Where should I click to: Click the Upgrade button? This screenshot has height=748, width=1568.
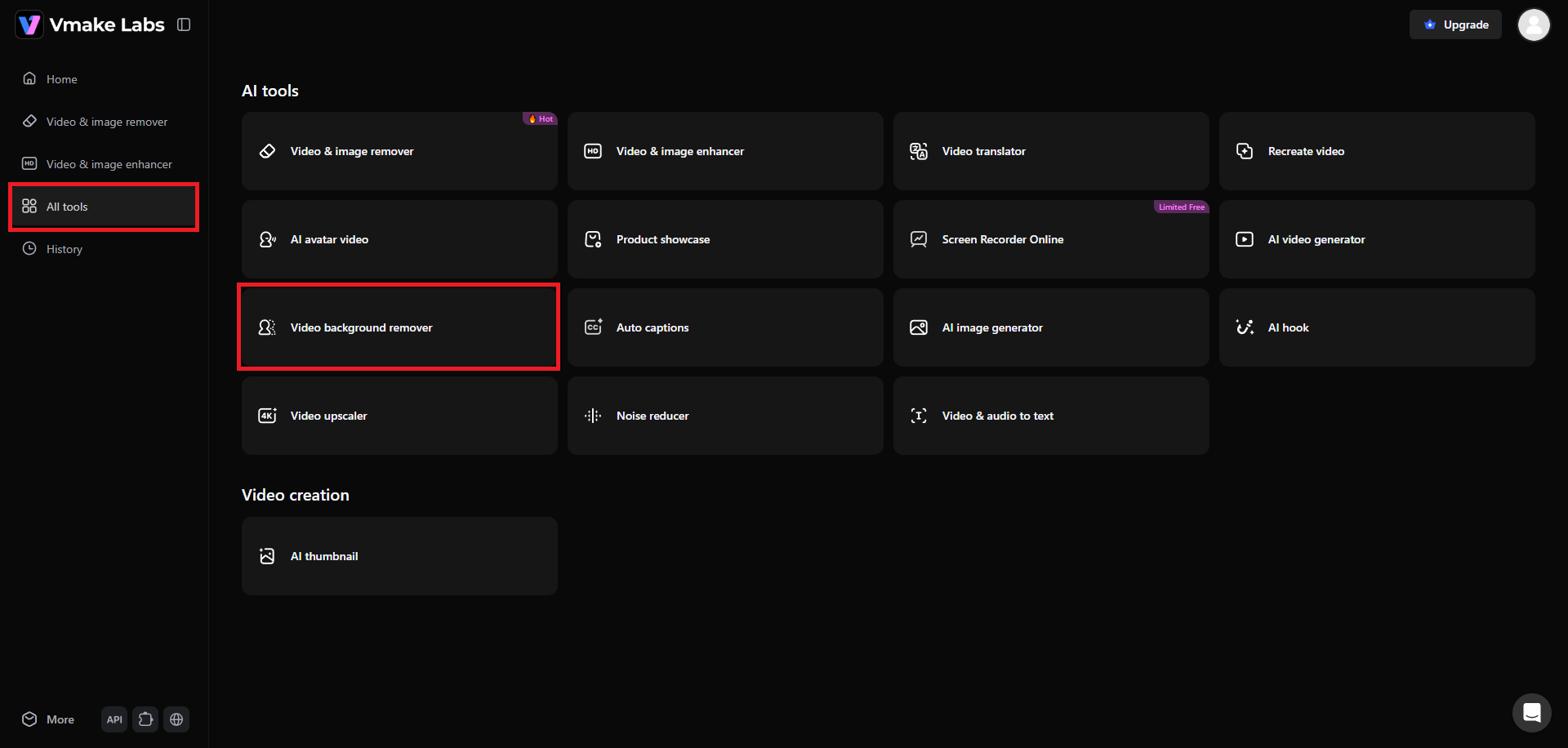[1455, 24]
